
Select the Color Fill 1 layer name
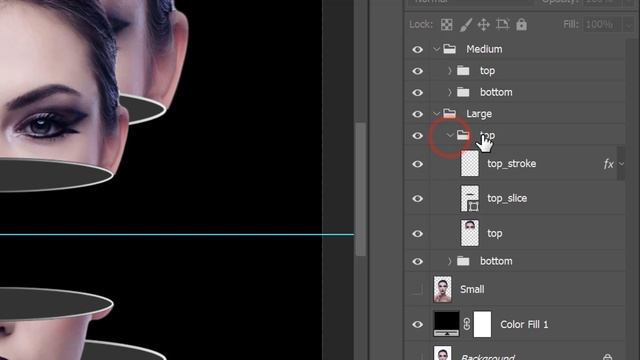pyautogui.click(x=524, y=324)
